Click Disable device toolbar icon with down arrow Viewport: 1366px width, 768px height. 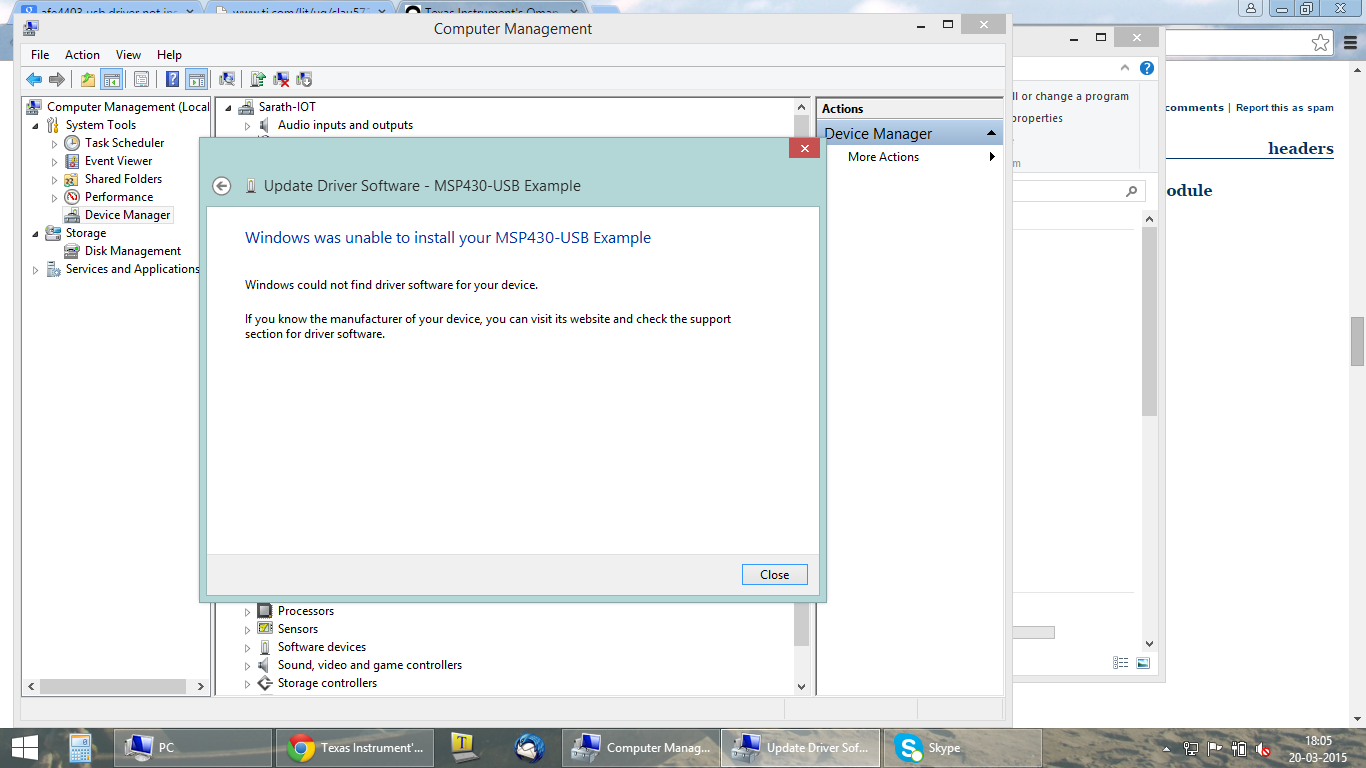click(304, 79)
